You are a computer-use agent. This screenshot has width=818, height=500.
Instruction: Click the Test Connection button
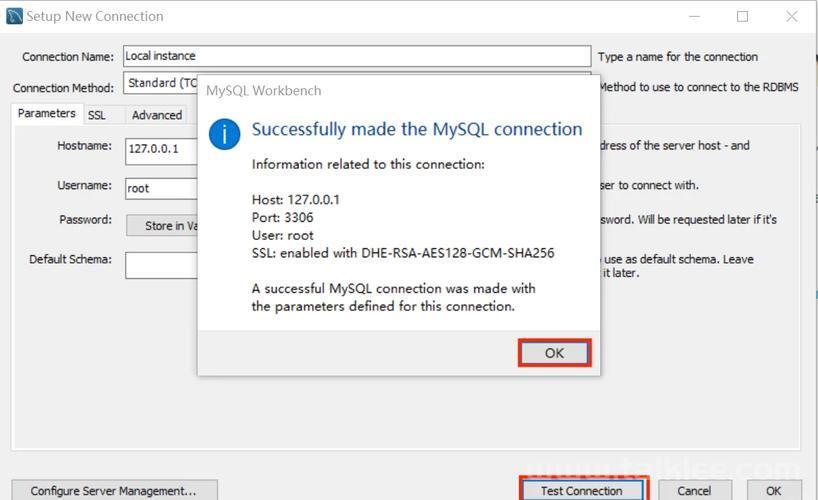click(582, 491)
